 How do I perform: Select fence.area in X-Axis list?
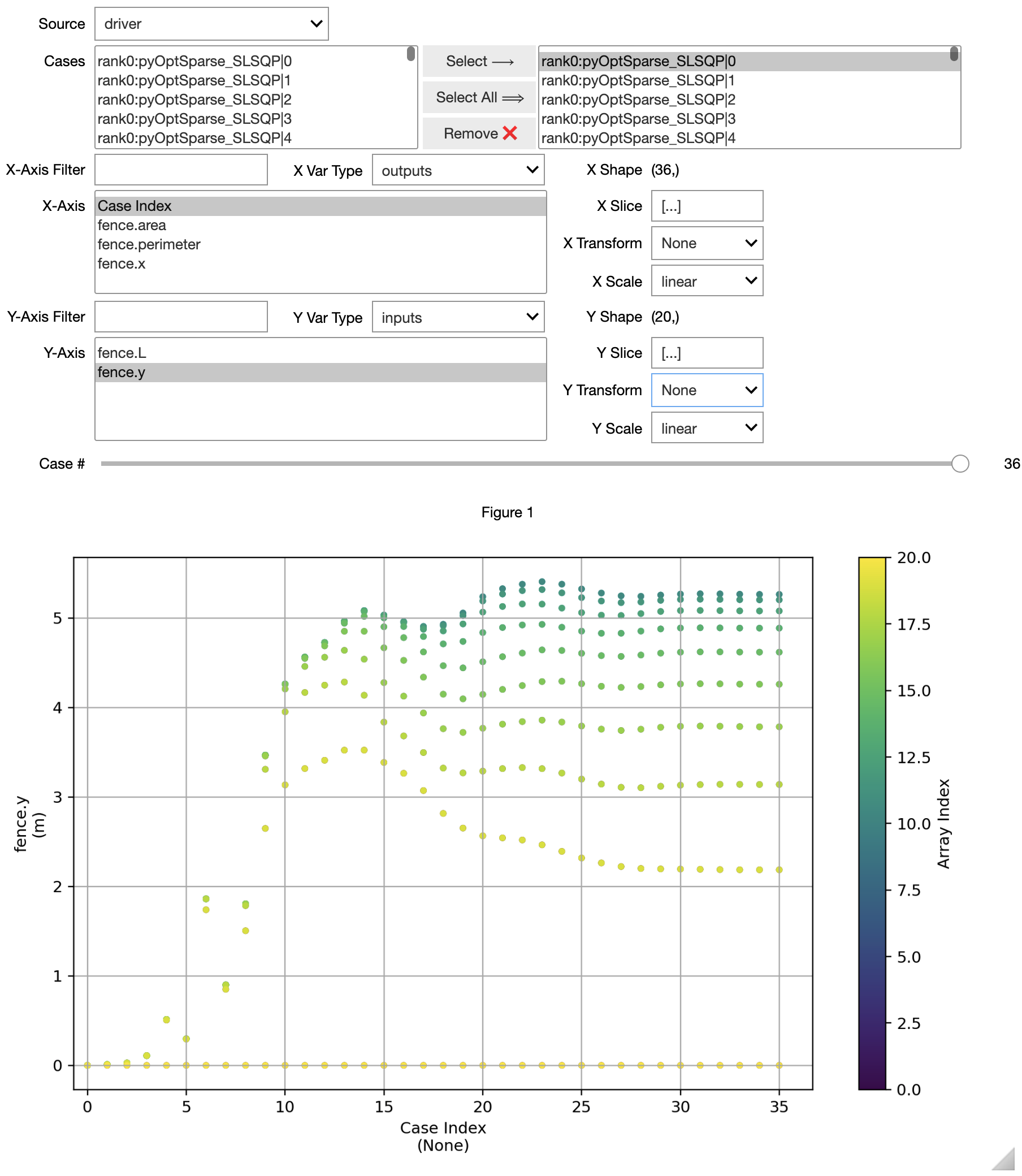pyautogui.click(x=321, y=225)
